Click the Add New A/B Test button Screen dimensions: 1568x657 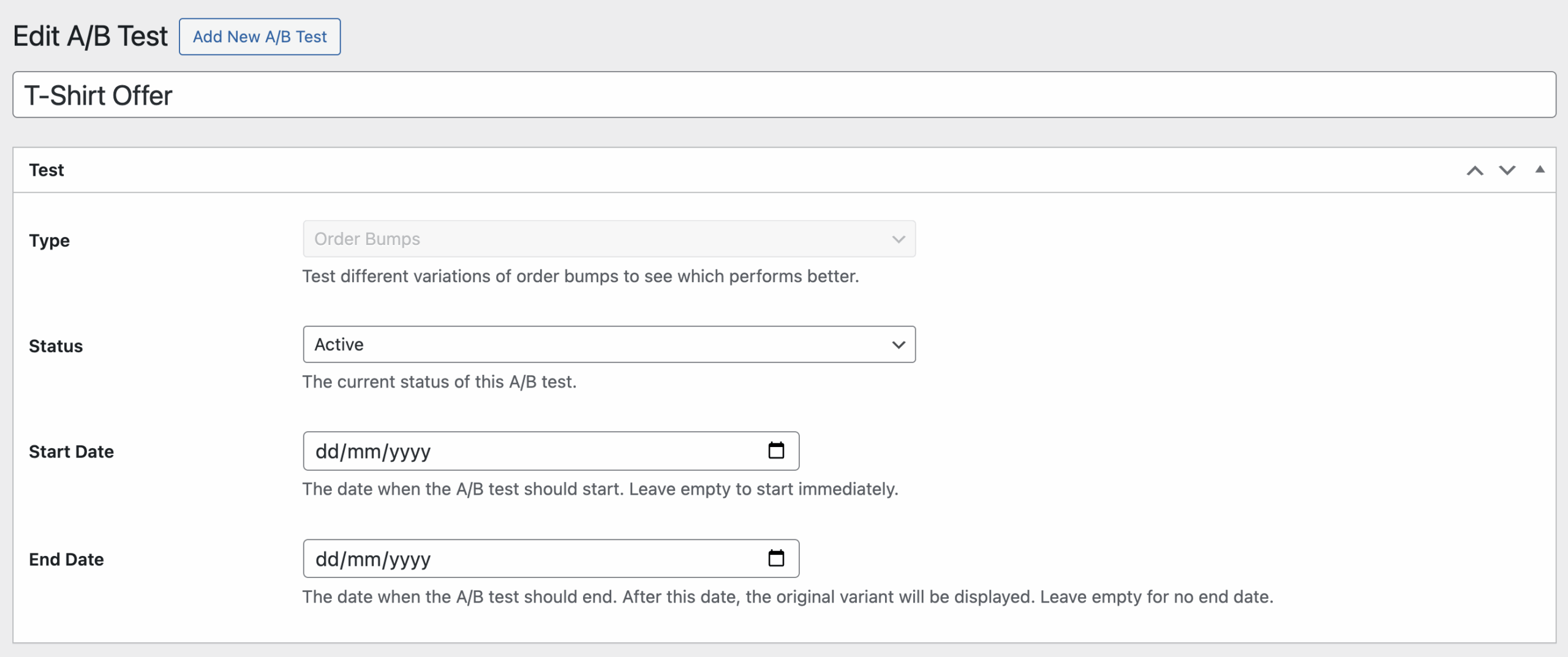click(x=260, y=37)
